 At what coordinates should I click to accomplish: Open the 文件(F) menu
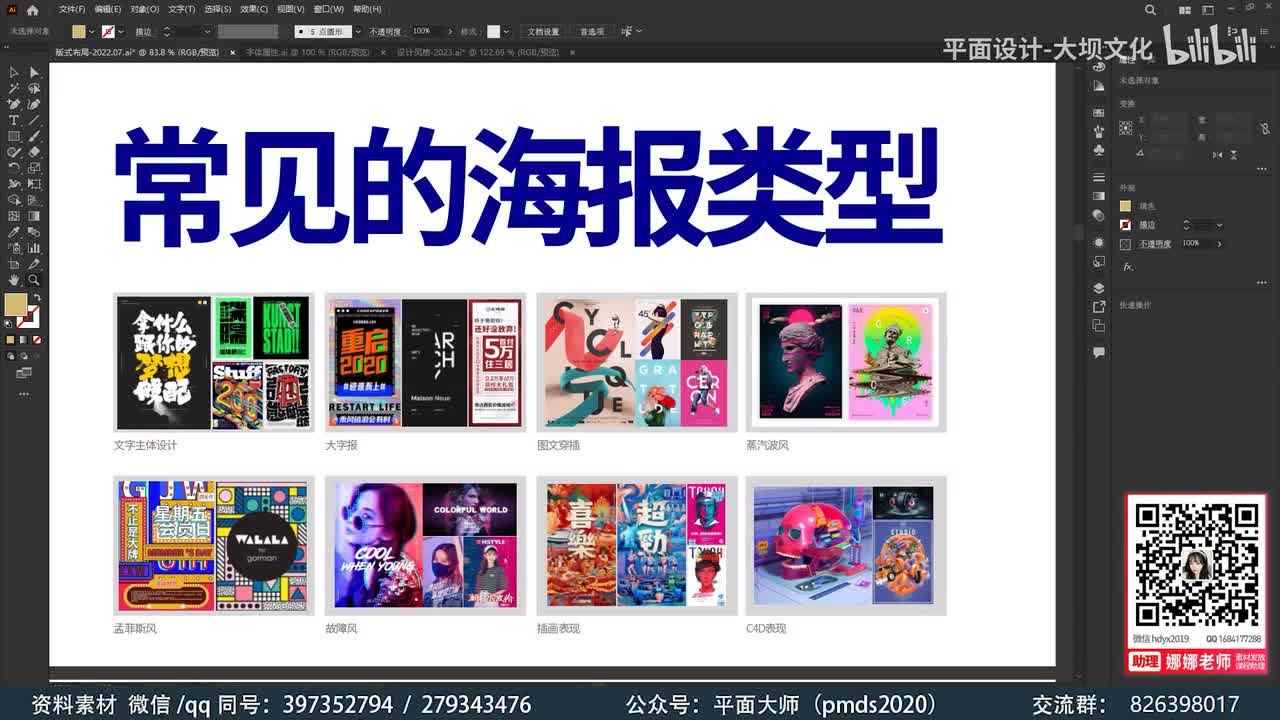point(72,9)
